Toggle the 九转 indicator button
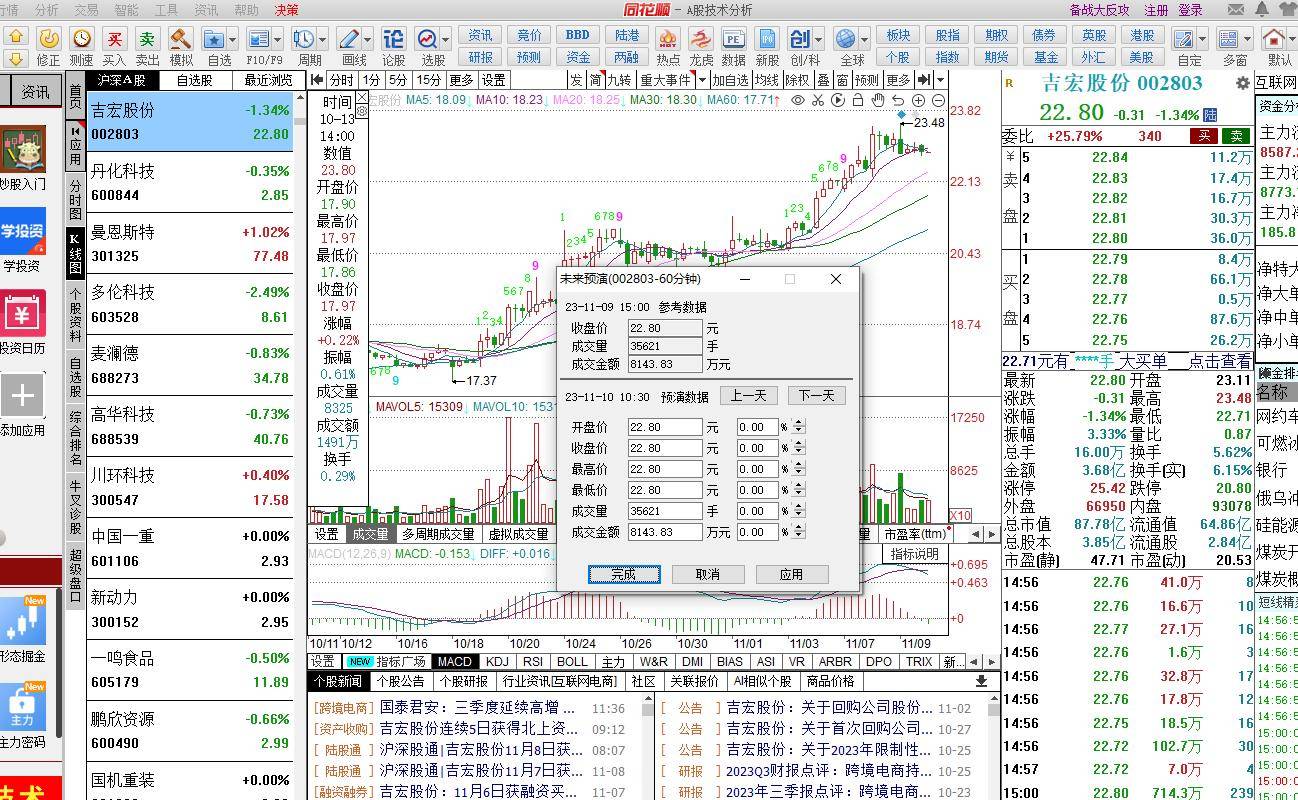This screenshot has height=800, width=1298. [x=620, y=80]
